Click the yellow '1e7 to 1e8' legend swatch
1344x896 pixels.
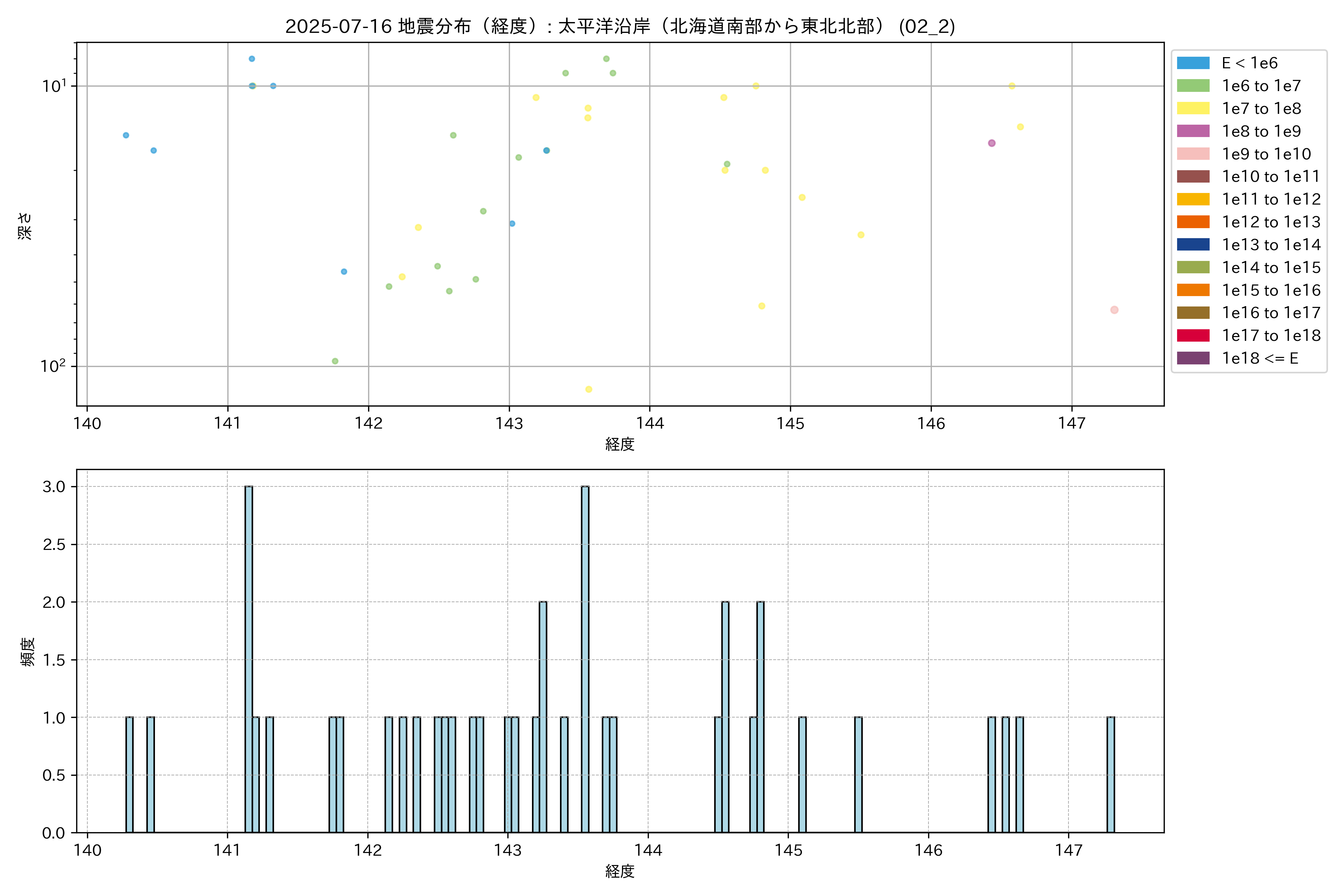(x=1192, y=109)
